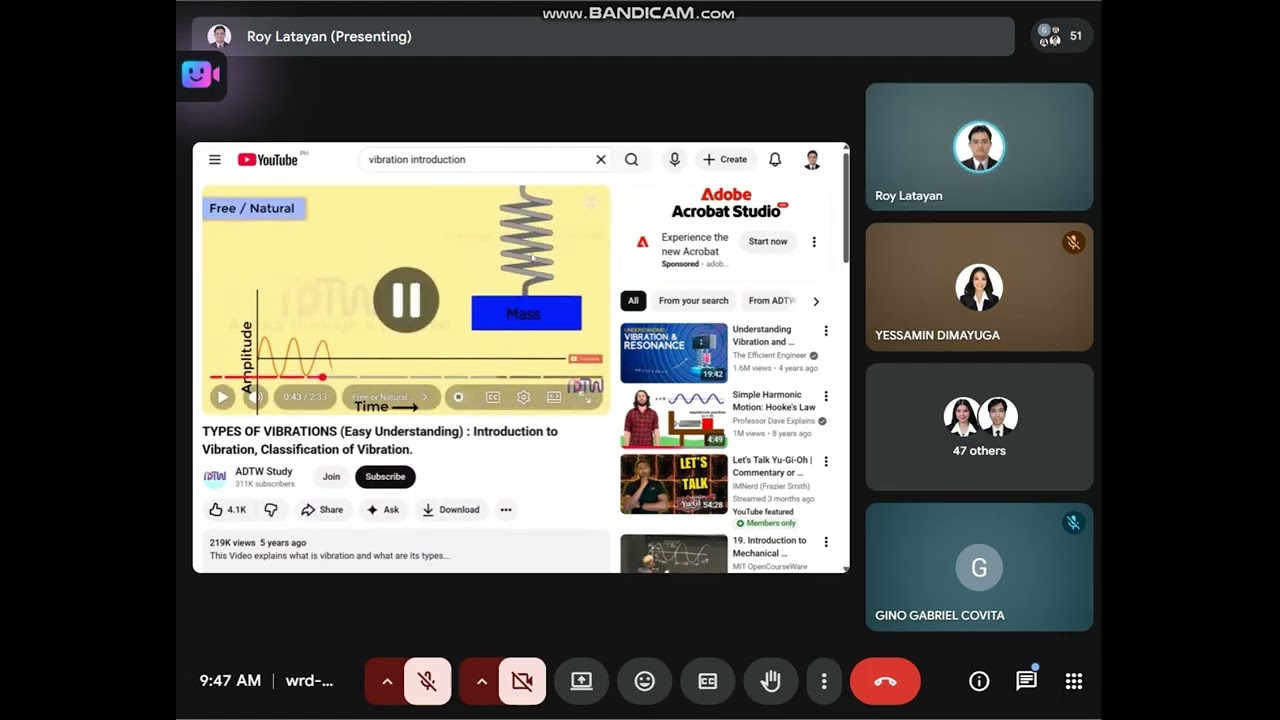Clear the search text with the X
The image size is (1280, 720).
pyautogui.click(x=601, y=160)
